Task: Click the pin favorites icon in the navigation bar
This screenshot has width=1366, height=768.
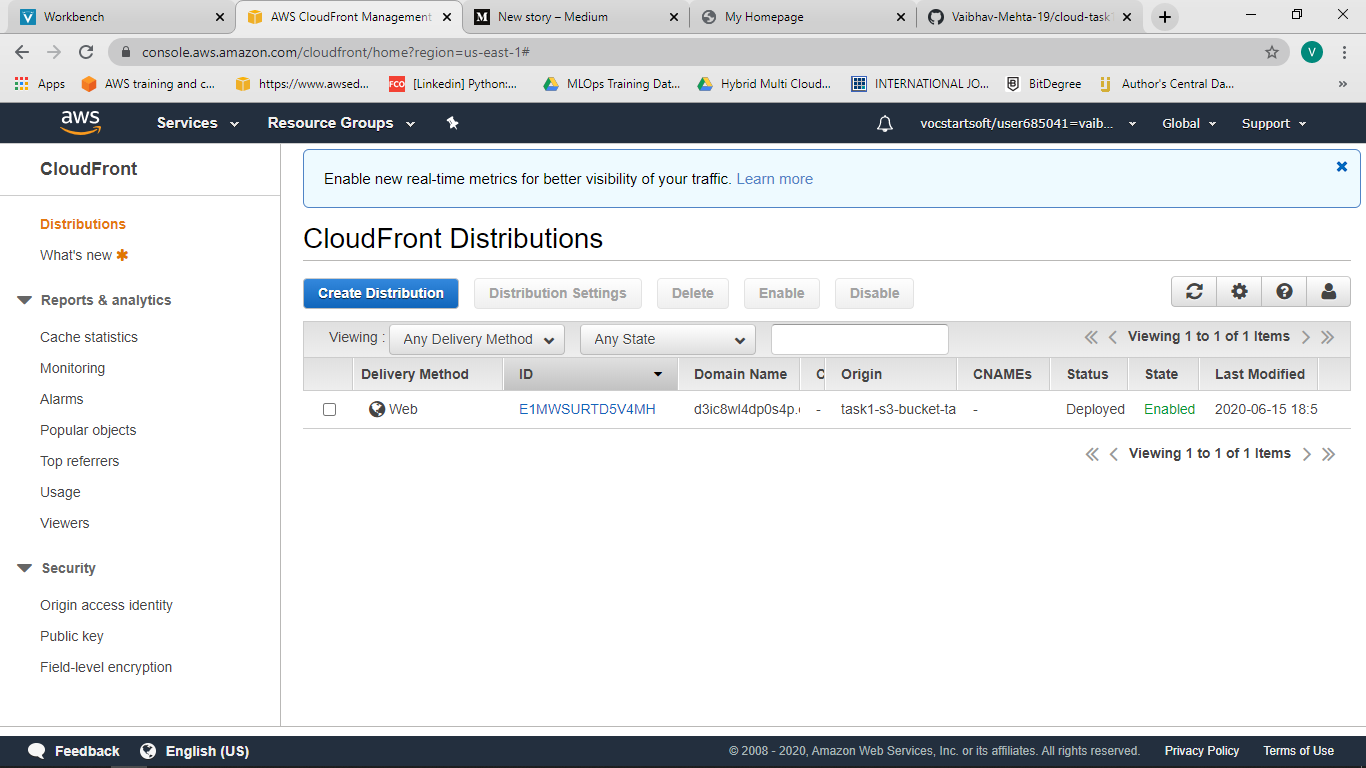Action: point(452,122)
